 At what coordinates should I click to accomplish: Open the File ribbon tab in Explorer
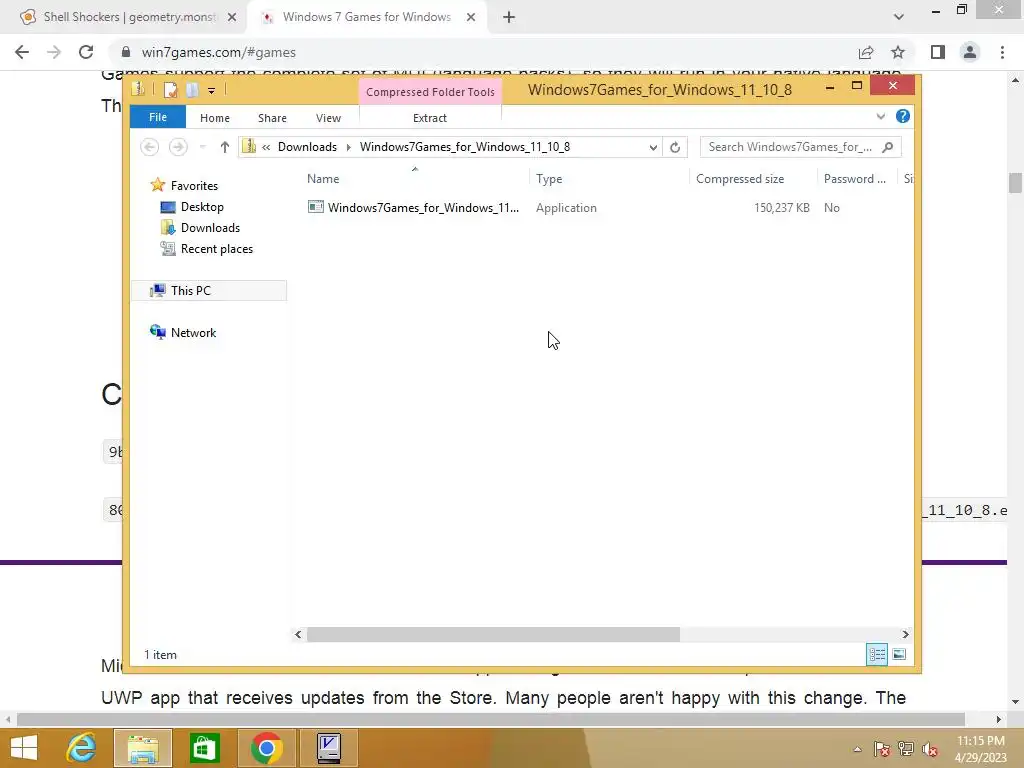157,118
